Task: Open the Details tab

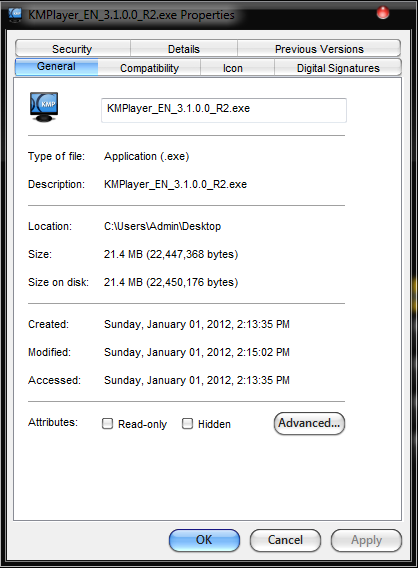Action: 184,49
